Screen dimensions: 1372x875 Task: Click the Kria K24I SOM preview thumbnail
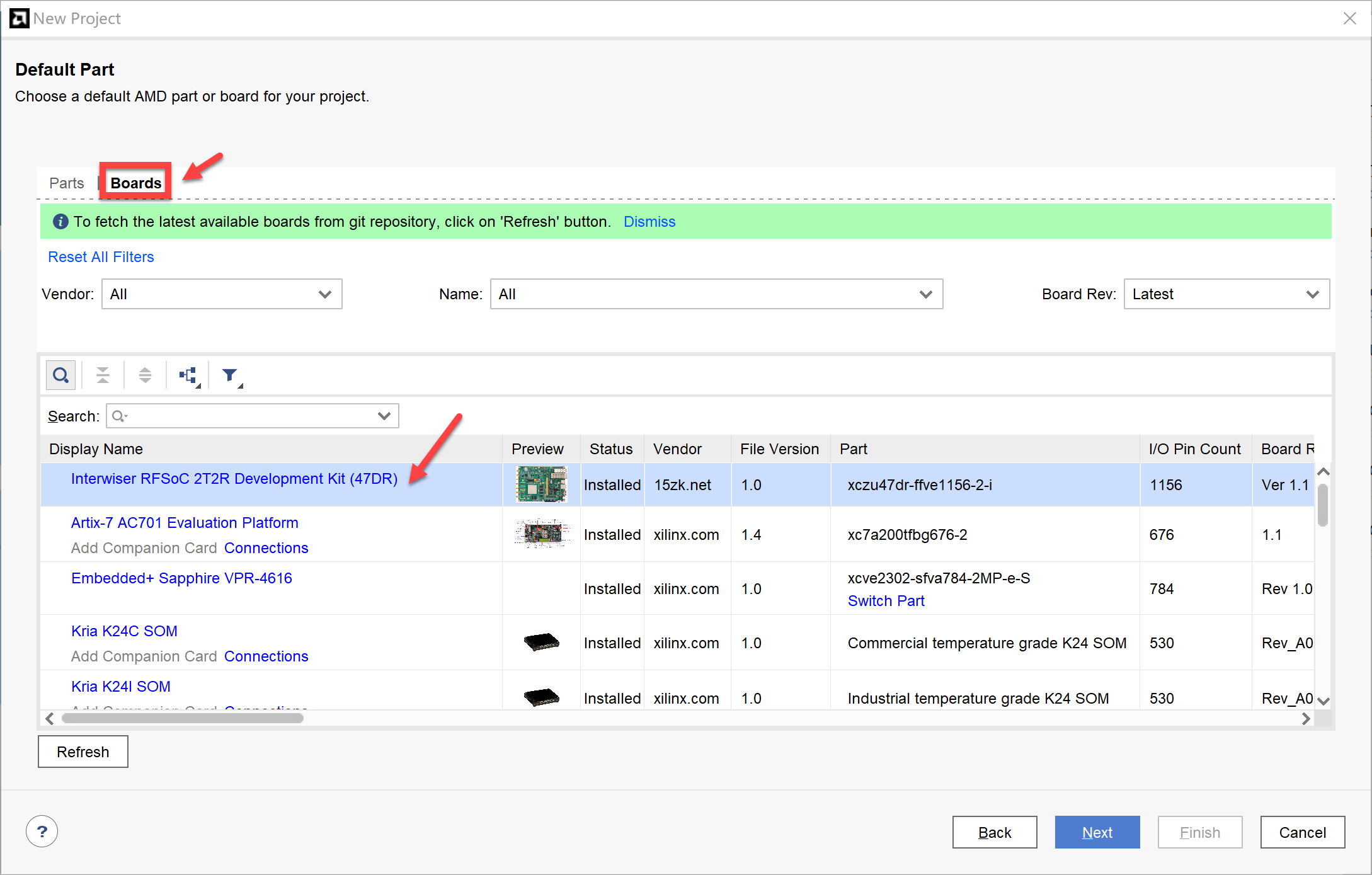click(542, 697)
